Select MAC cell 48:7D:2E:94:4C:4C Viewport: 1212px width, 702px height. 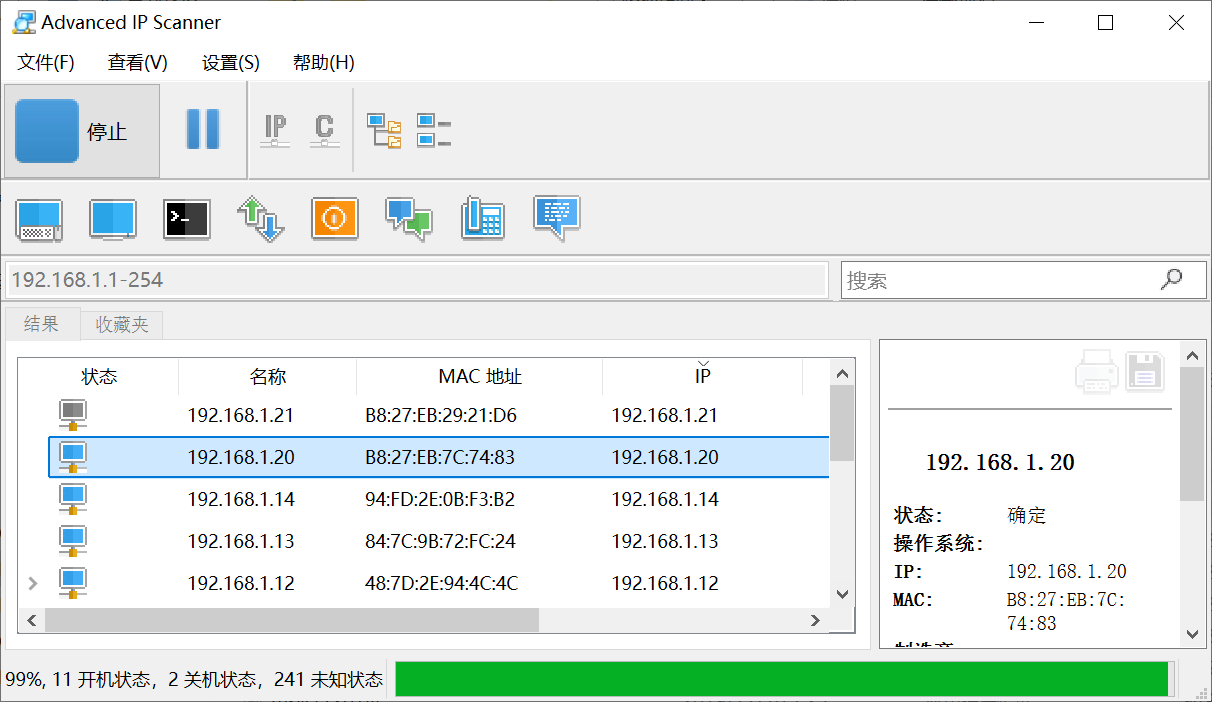click(441, 583)
